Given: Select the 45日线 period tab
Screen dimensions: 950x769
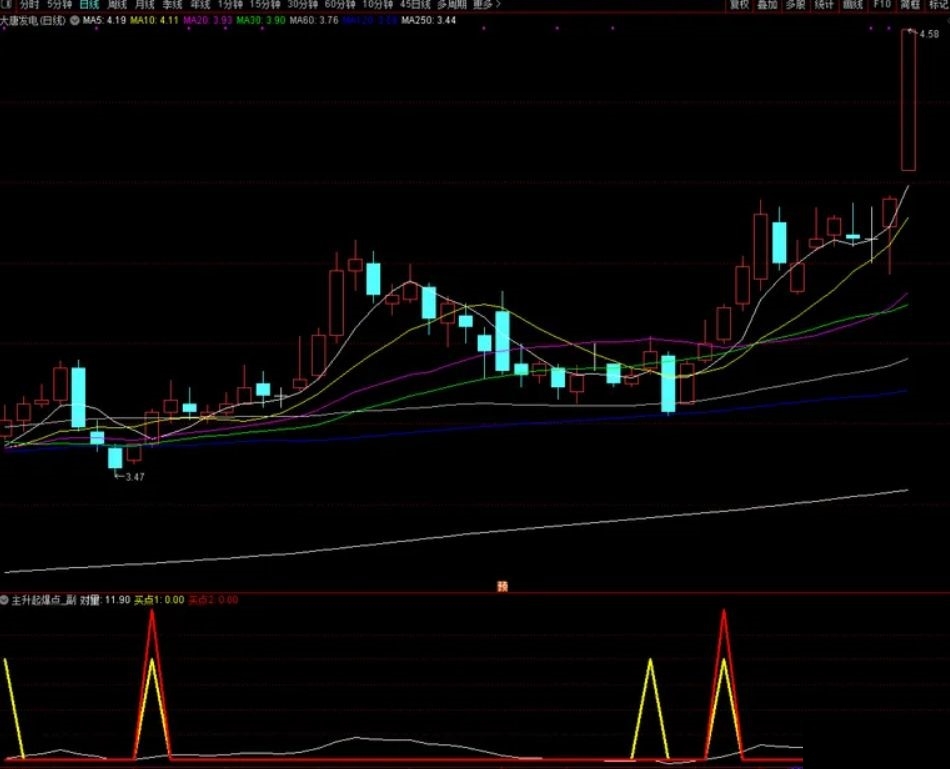Looking at the screenshot, I should pyautogui.click(x=415, y=4).
